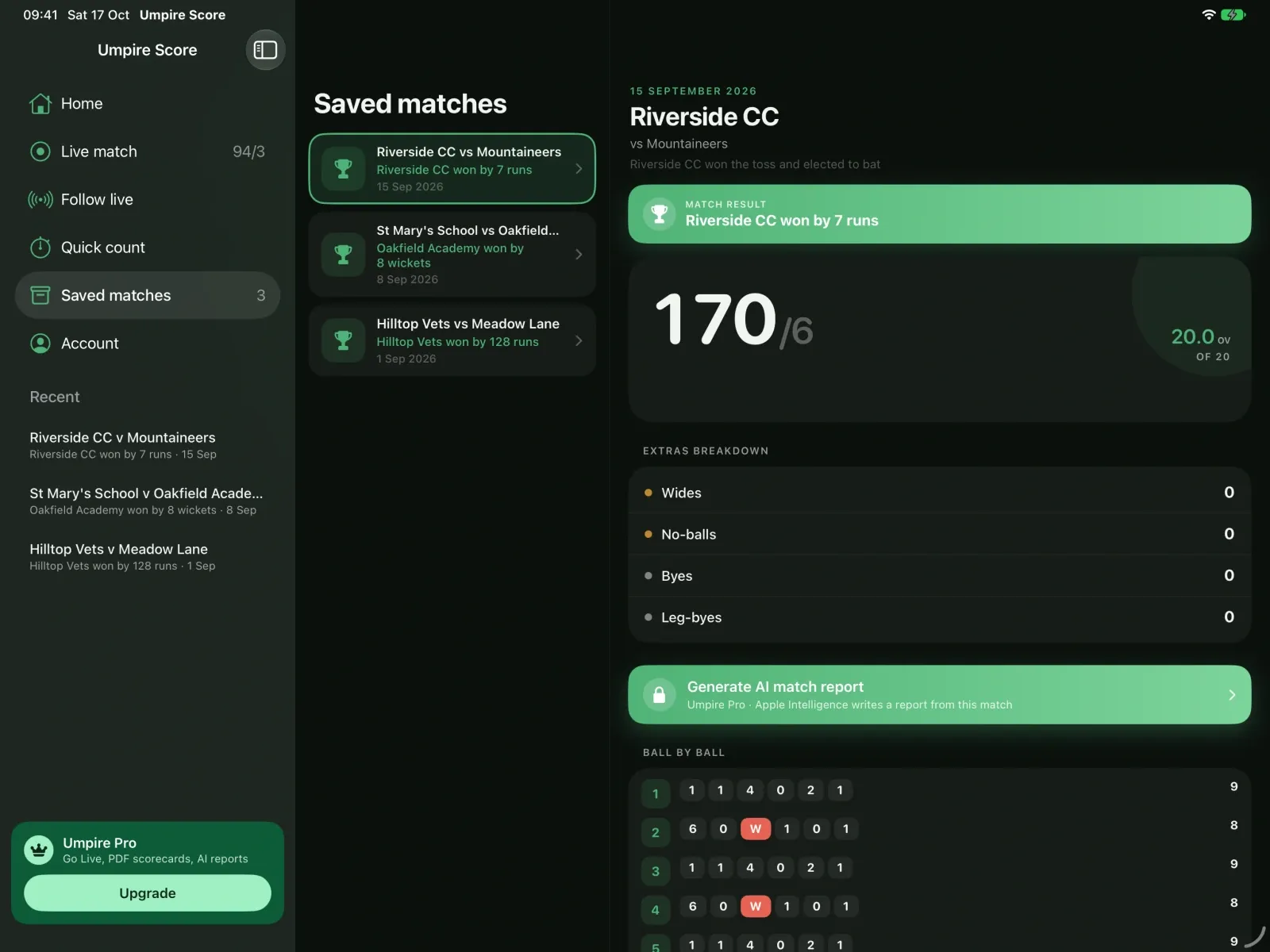Click the toss result text

tap(755, 164)
